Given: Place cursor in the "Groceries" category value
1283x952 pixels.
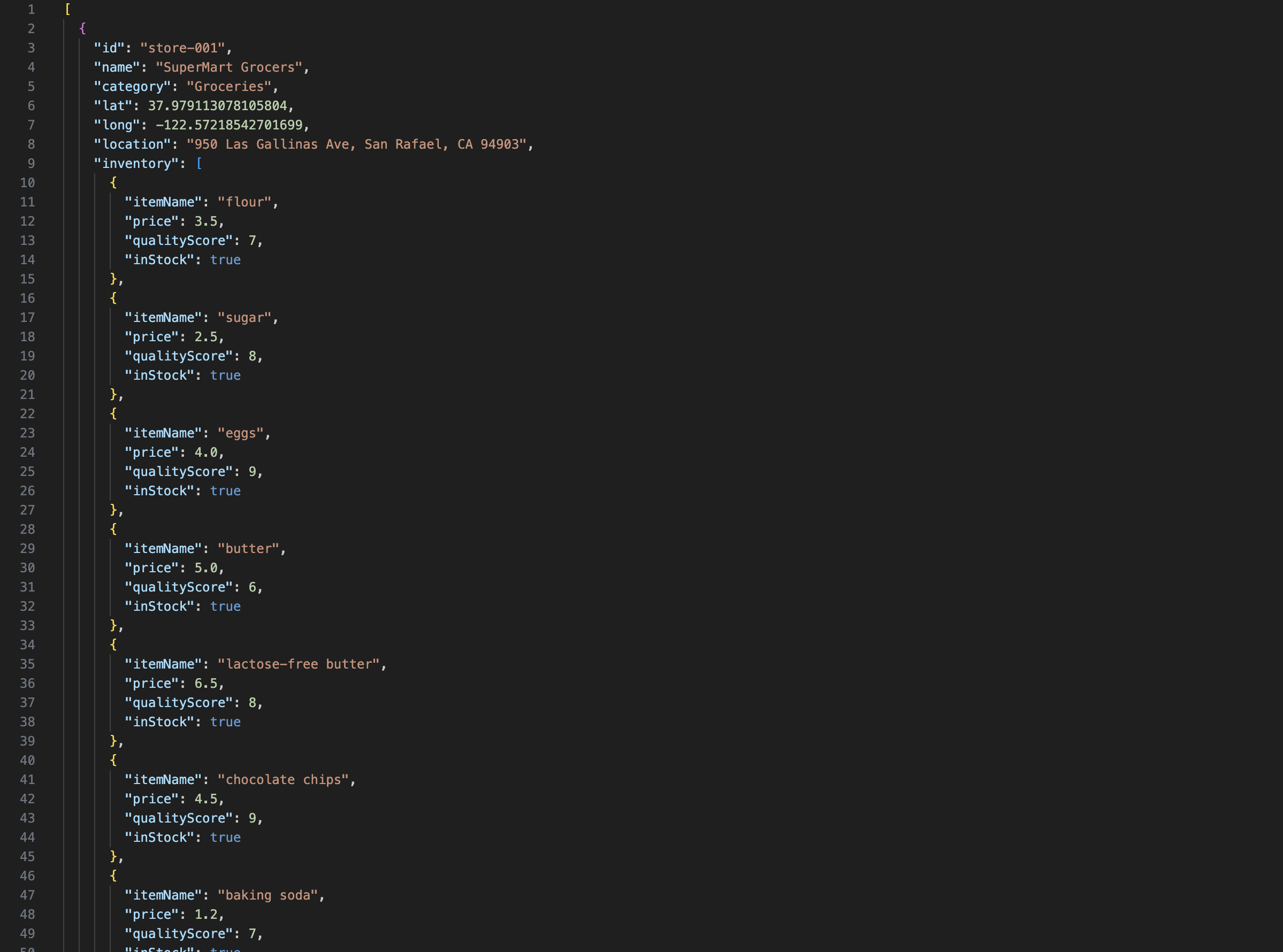Looking at the screenshot, I should [x=228, y=87].
